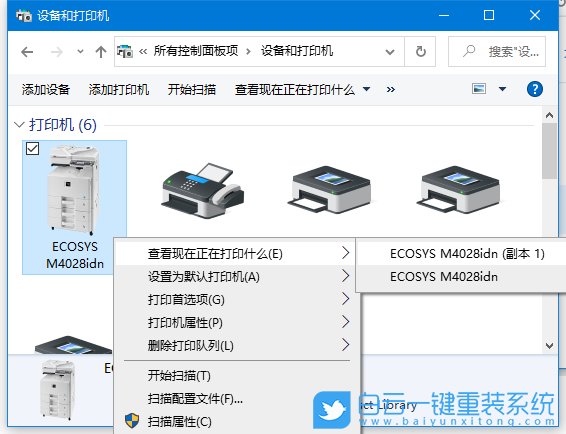
Task: Select submenu item ECOSYS M4028idn
Action: [461, 277]
